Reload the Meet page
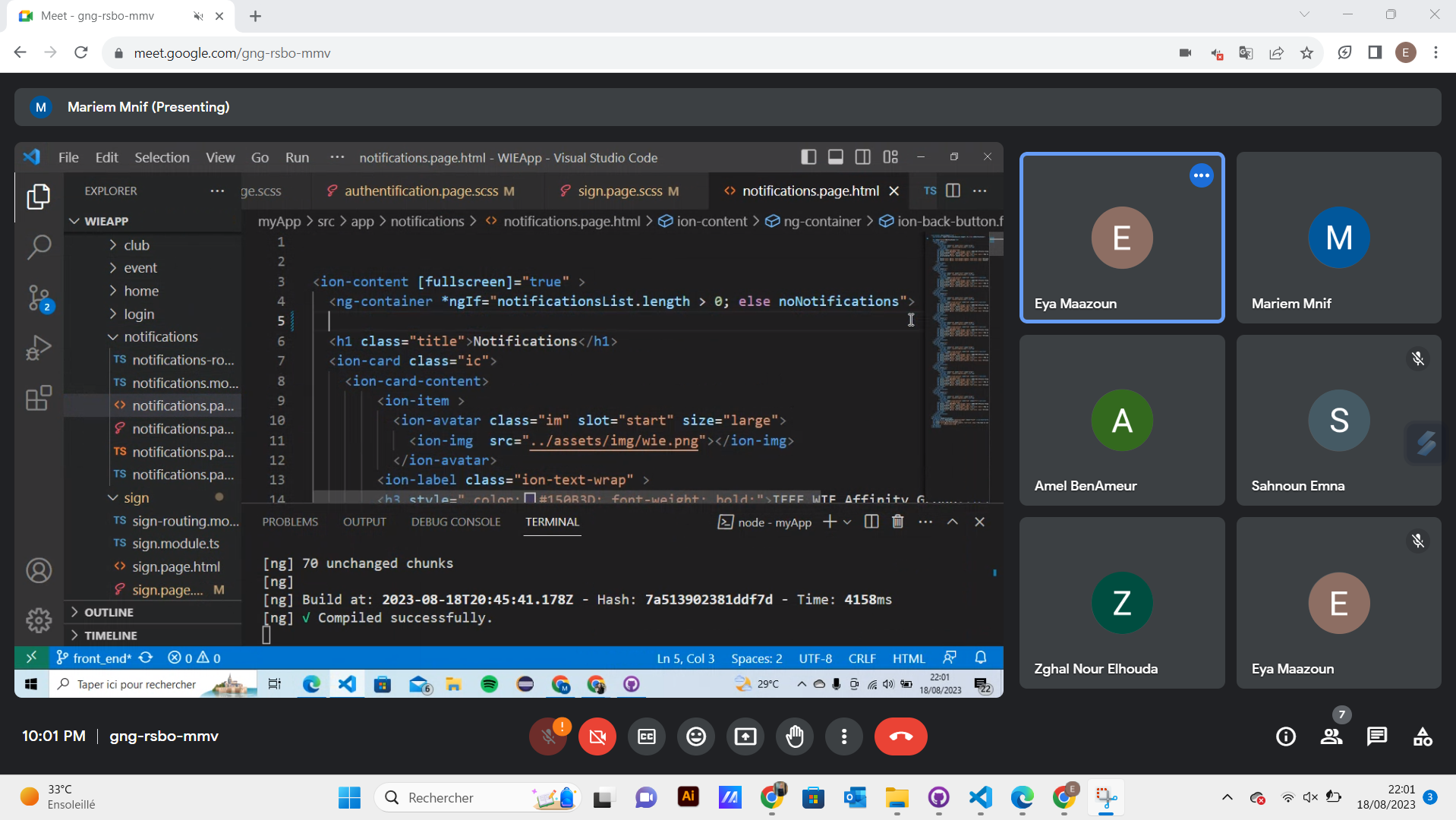Image resolution: width=1456 pixels, height=820 pixels. 81,52
